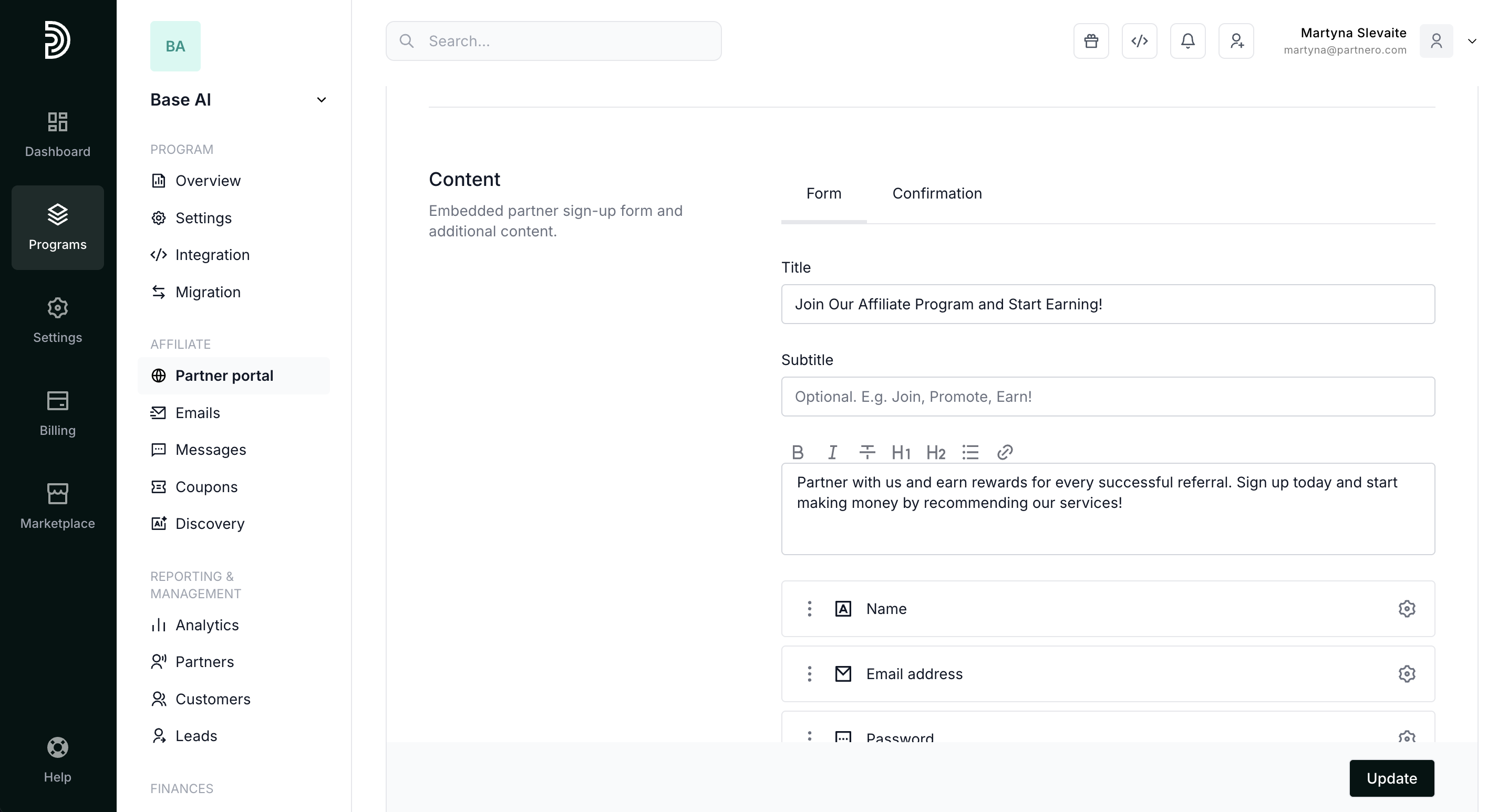
Task: Toggle strikethrough text formatting
Action: click(866, 452)
